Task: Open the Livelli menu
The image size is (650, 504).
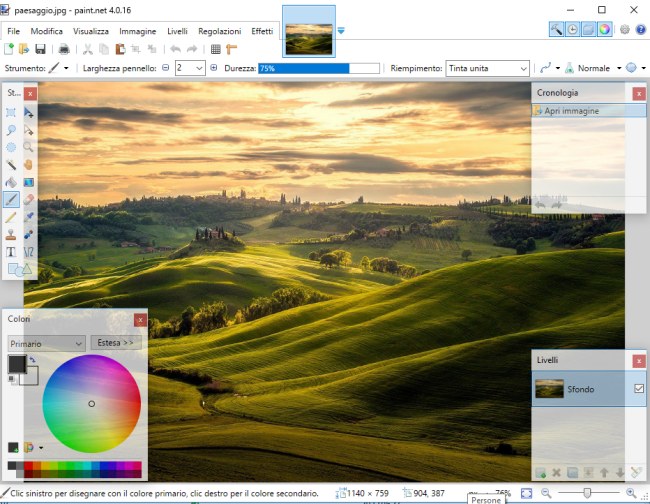Action: point(177,32)
